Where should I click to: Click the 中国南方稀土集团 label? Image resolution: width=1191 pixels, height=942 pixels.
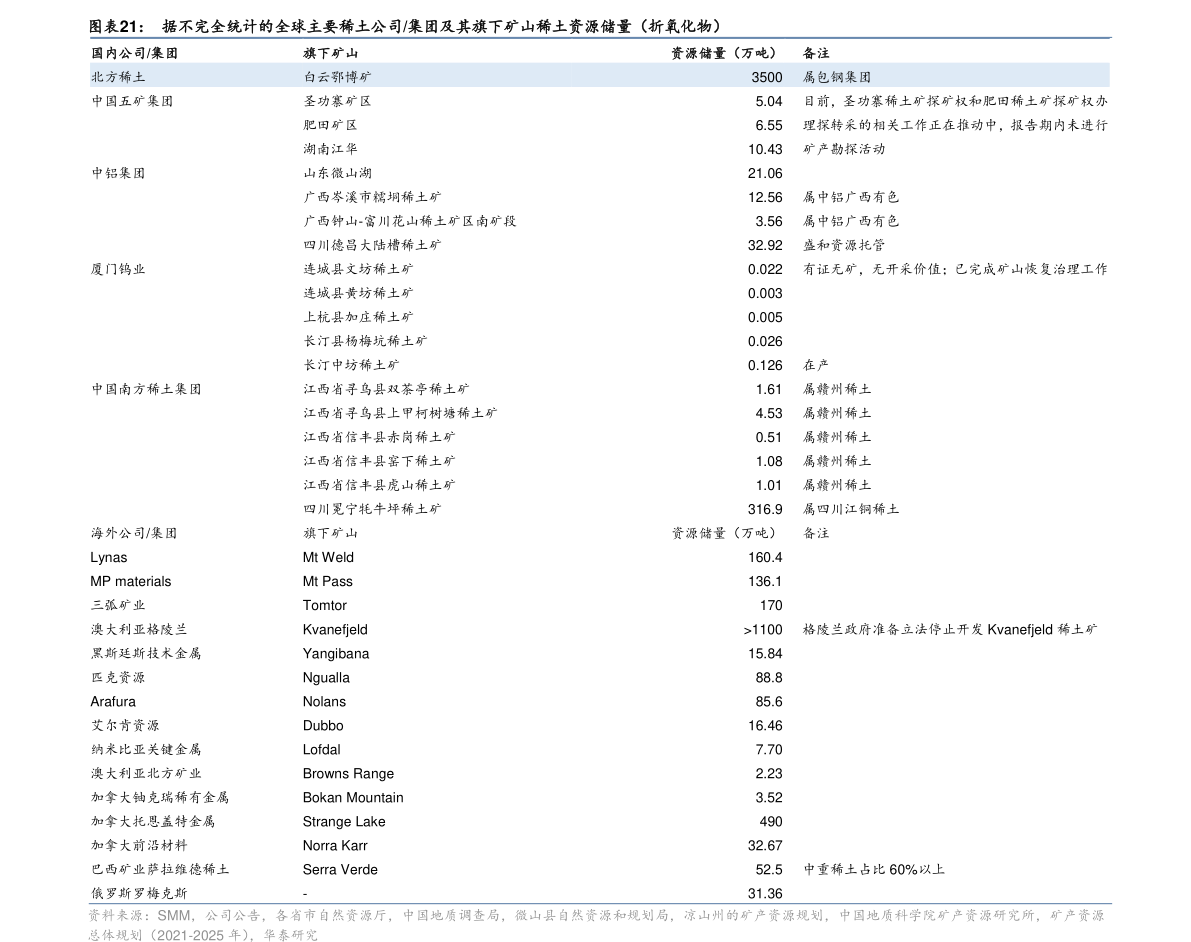[x=146, y=389]
